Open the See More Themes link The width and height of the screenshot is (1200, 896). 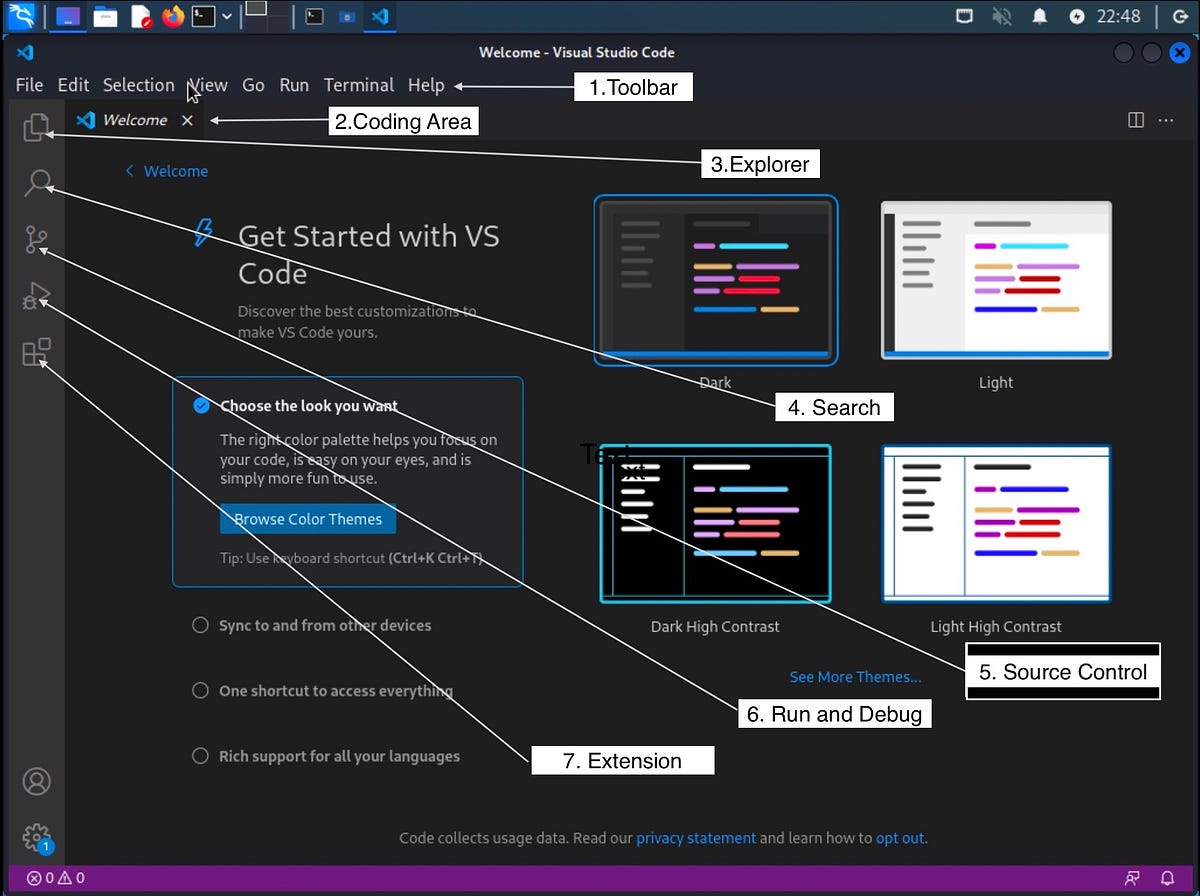point(855,677)
